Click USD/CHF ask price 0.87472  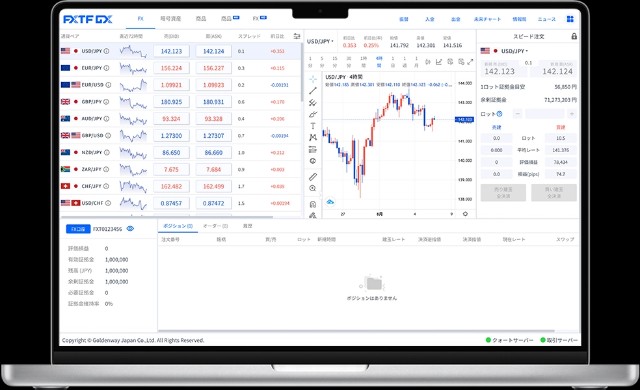213,203
